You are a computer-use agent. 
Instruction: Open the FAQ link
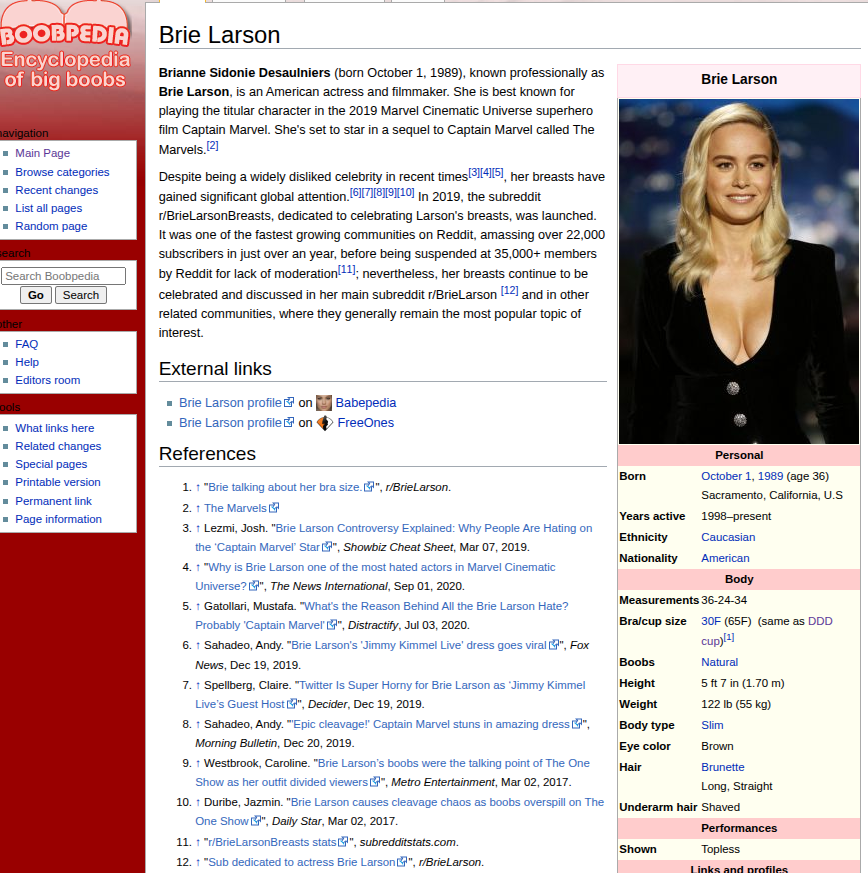[x=26, y=344]
